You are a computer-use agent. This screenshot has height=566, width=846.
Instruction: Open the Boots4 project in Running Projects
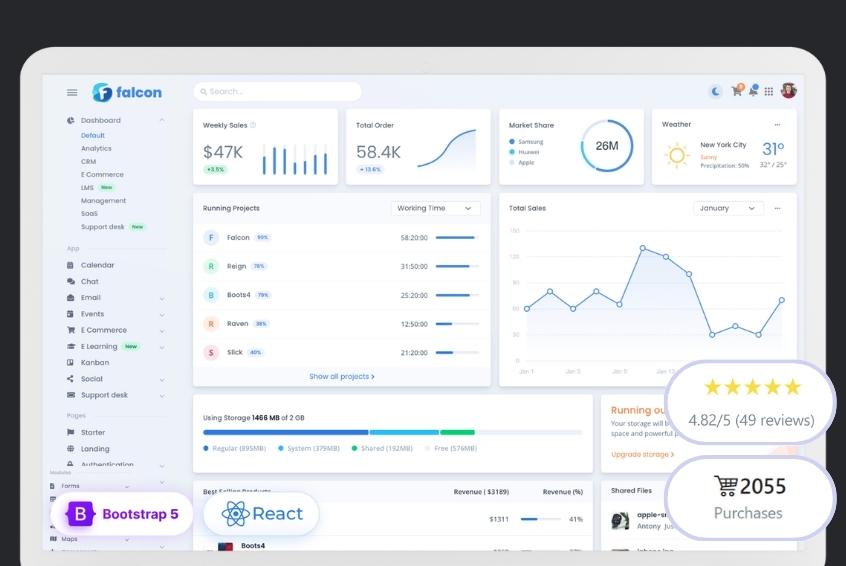point(342,295)
